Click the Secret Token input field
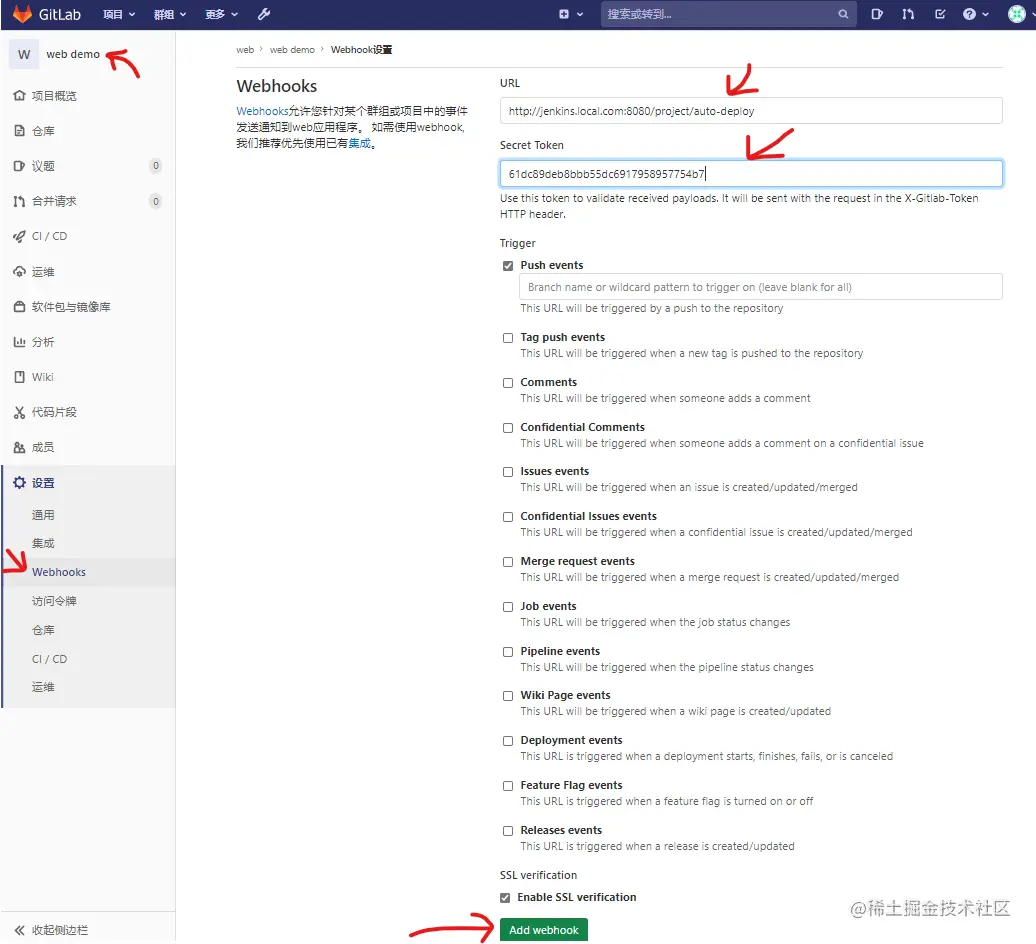The width and height of the screenshot is (1036, 944). [x=751, y=174]
